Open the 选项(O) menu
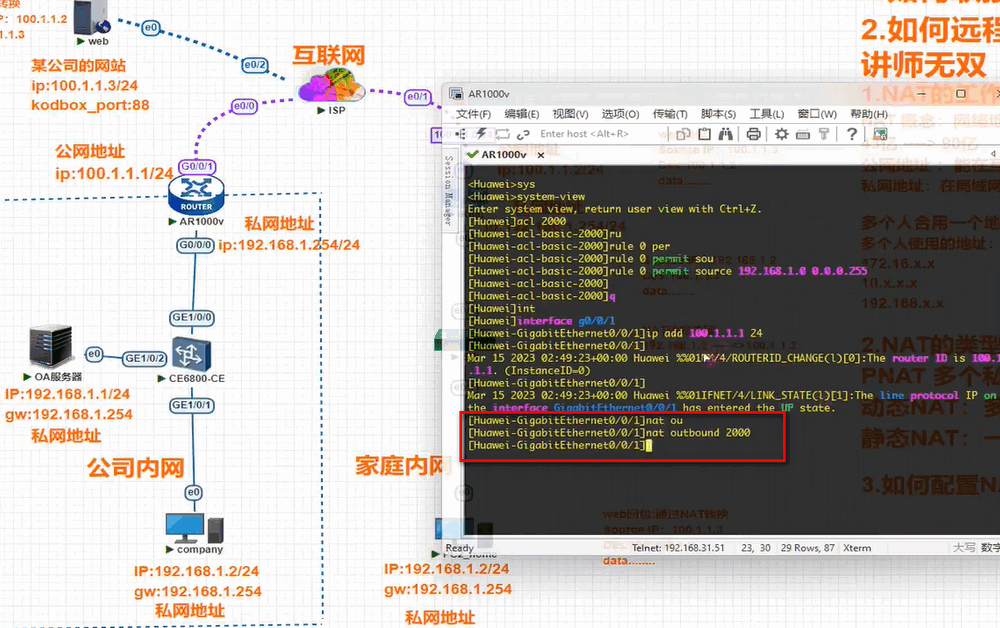The width and height of the screenshot is (1000, 628). pos(620,114)
